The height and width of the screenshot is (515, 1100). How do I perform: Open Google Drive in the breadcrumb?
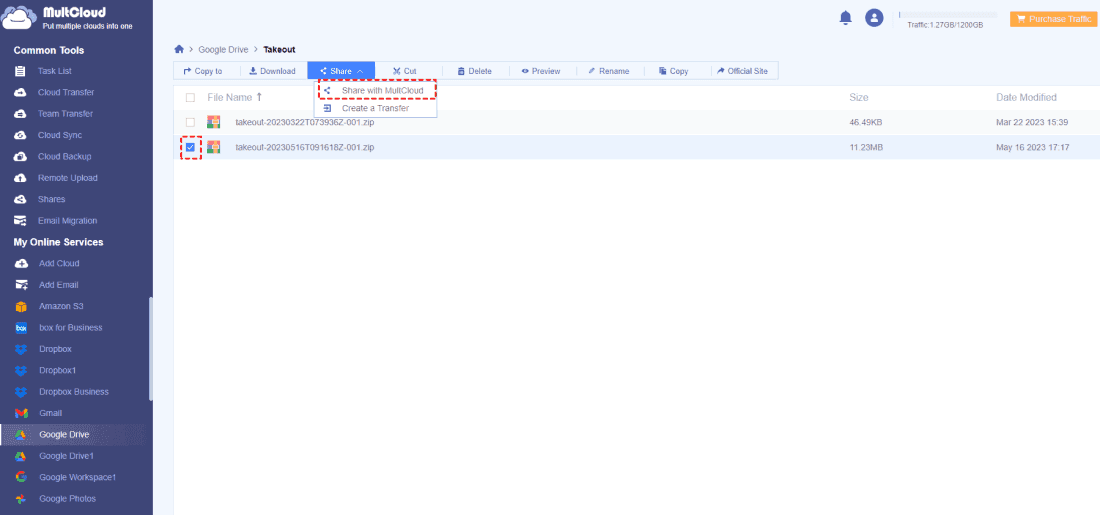coord(223,49)
